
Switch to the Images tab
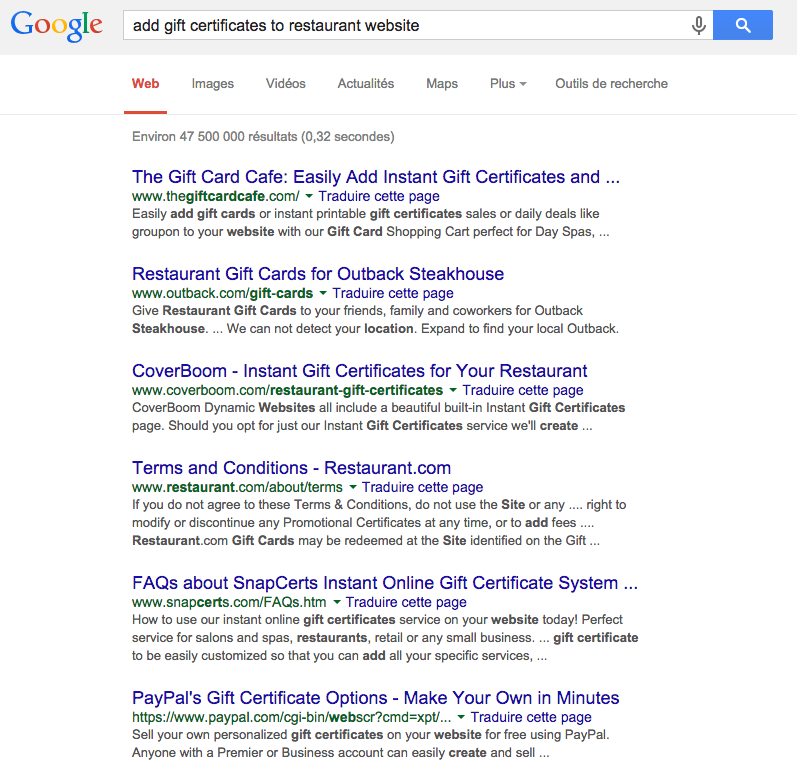212,83
